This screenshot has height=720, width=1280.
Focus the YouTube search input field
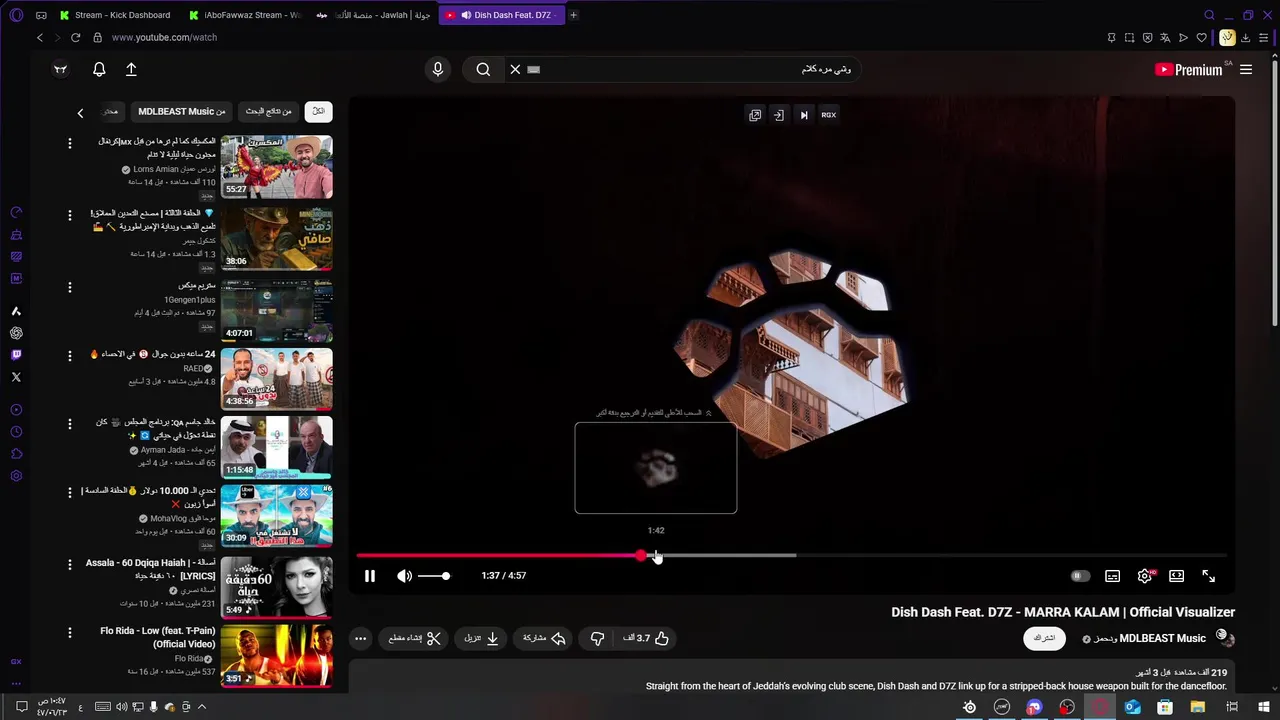700,69
